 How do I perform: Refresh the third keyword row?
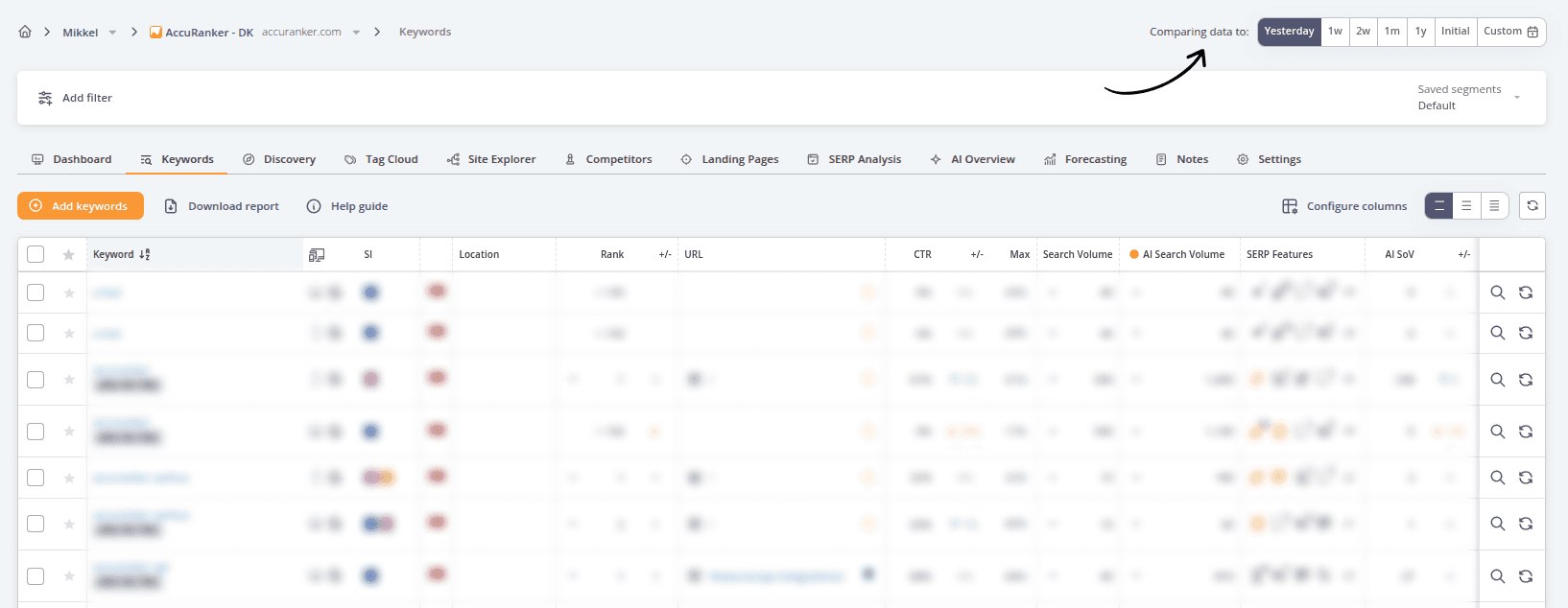[x=1526, y=380]
